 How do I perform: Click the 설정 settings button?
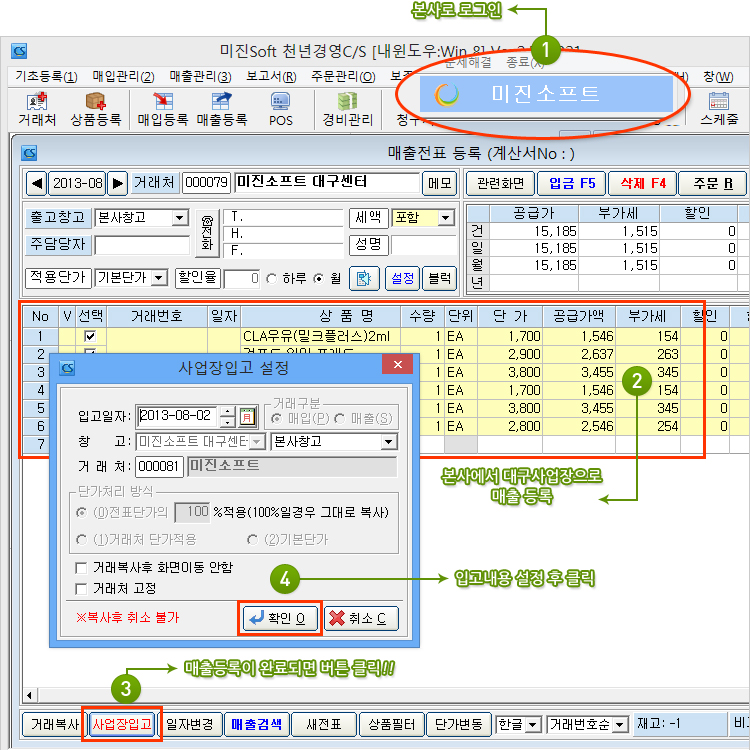[402, 278]
